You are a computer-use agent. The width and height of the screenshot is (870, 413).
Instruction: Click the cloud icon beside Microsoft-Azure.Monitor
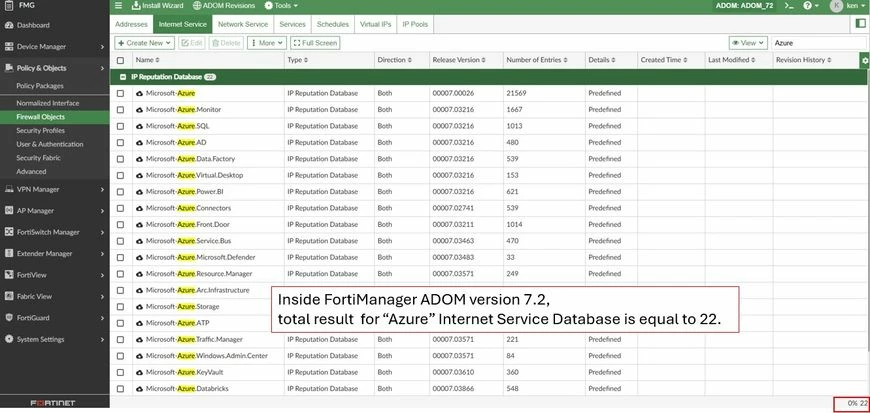[x=139, y=110]
